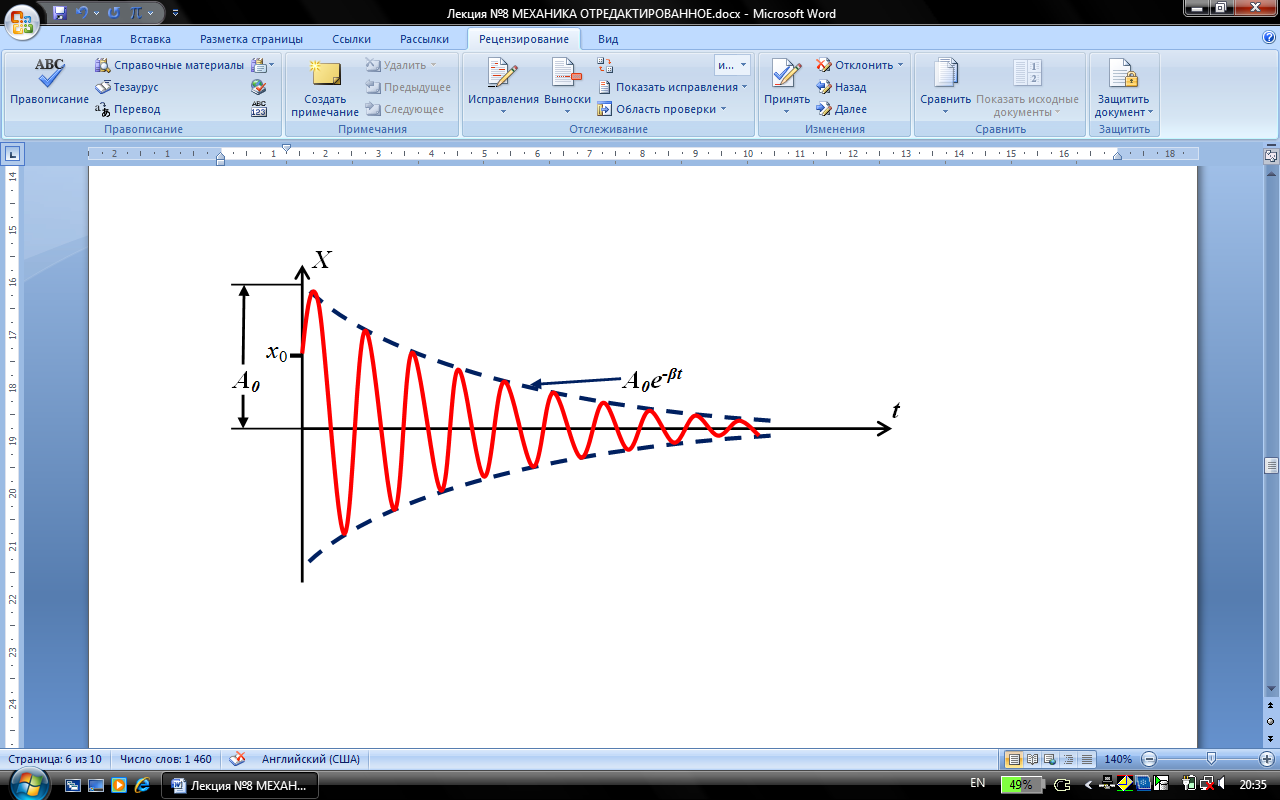Click the ABC 123 word count icon
The image size is (1280, 800).
[x=259, y=109]
